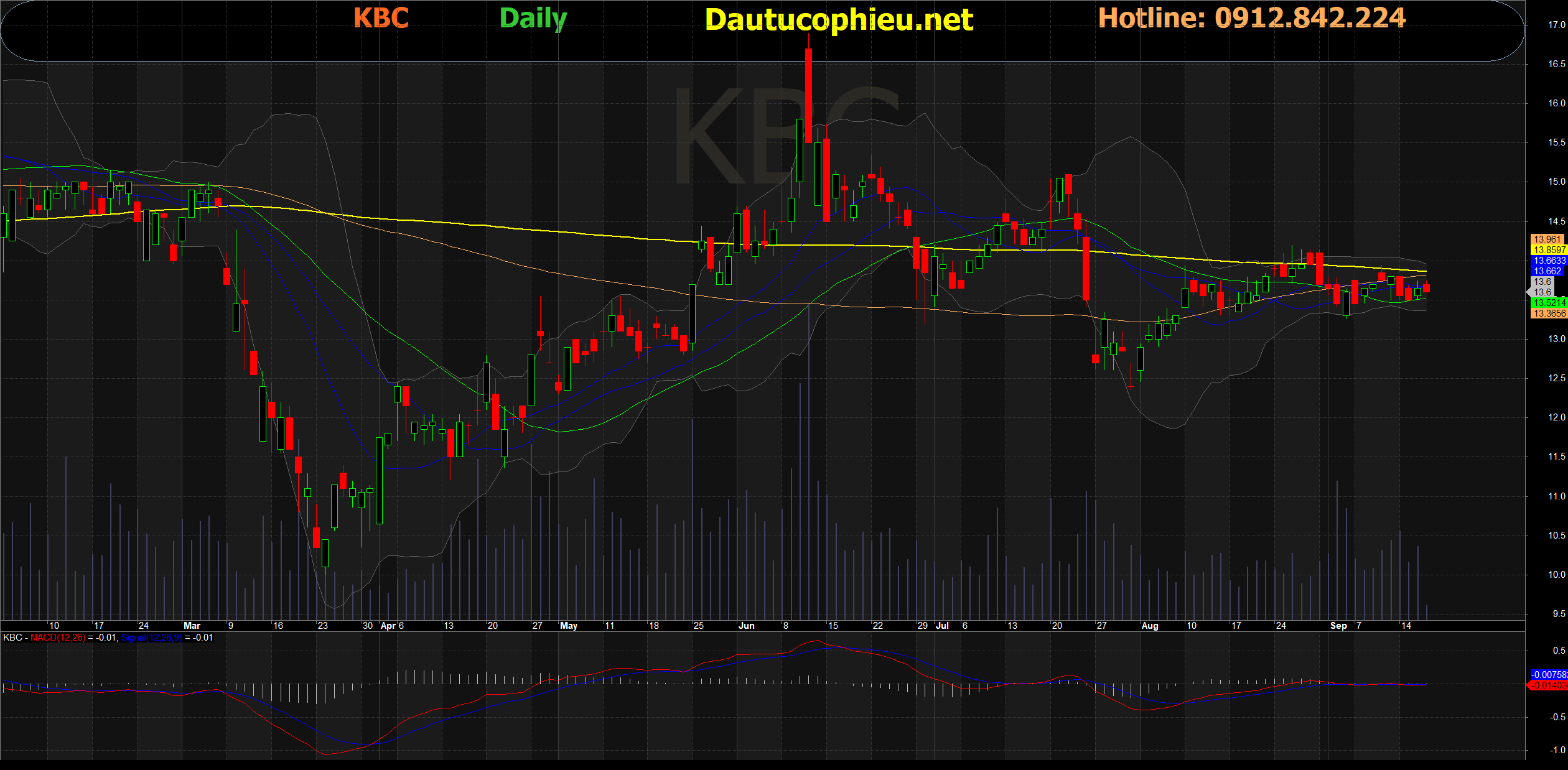Click the KBC ticker title
Screen dimensions: 1568x770
(x=381, y=18)
